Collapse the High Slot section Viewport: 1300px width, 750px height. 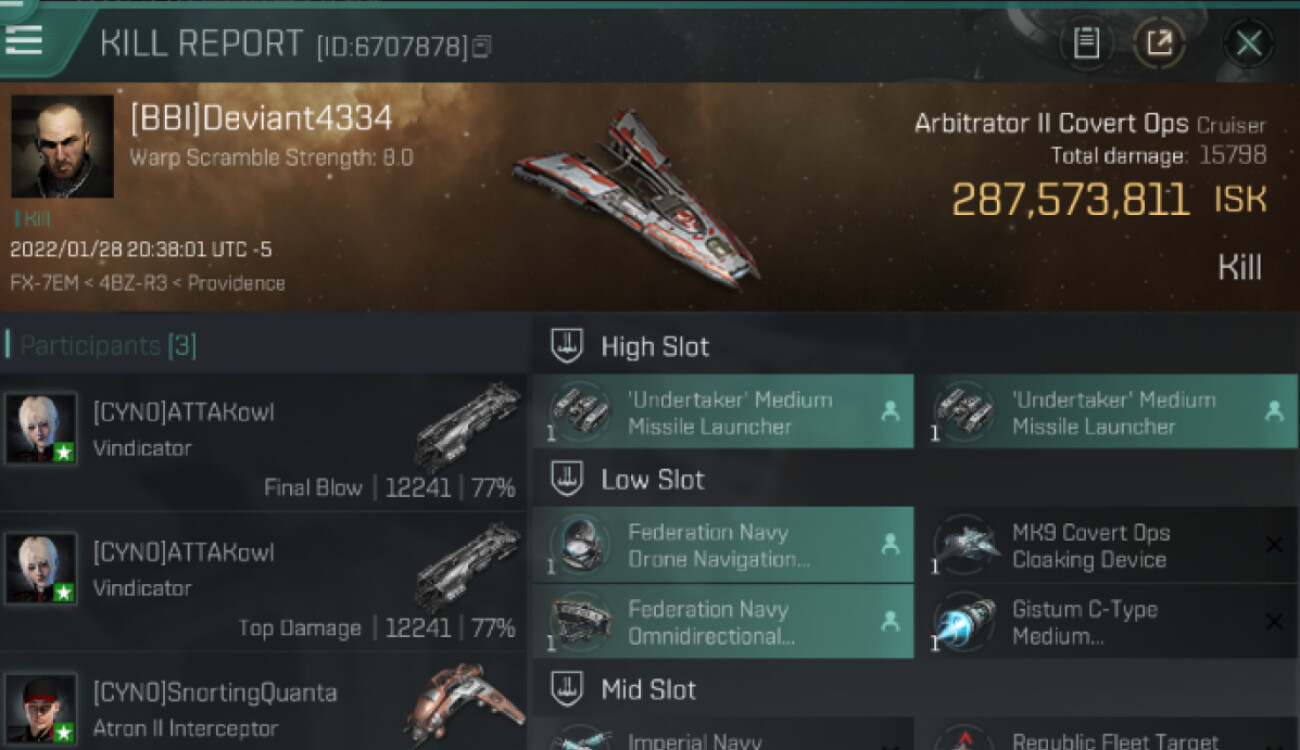tap(567, 346)
